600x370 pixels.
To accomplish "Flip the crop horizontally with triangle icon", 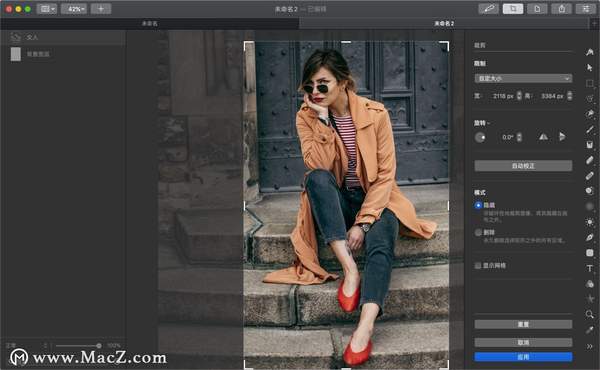I will point(543,137).
